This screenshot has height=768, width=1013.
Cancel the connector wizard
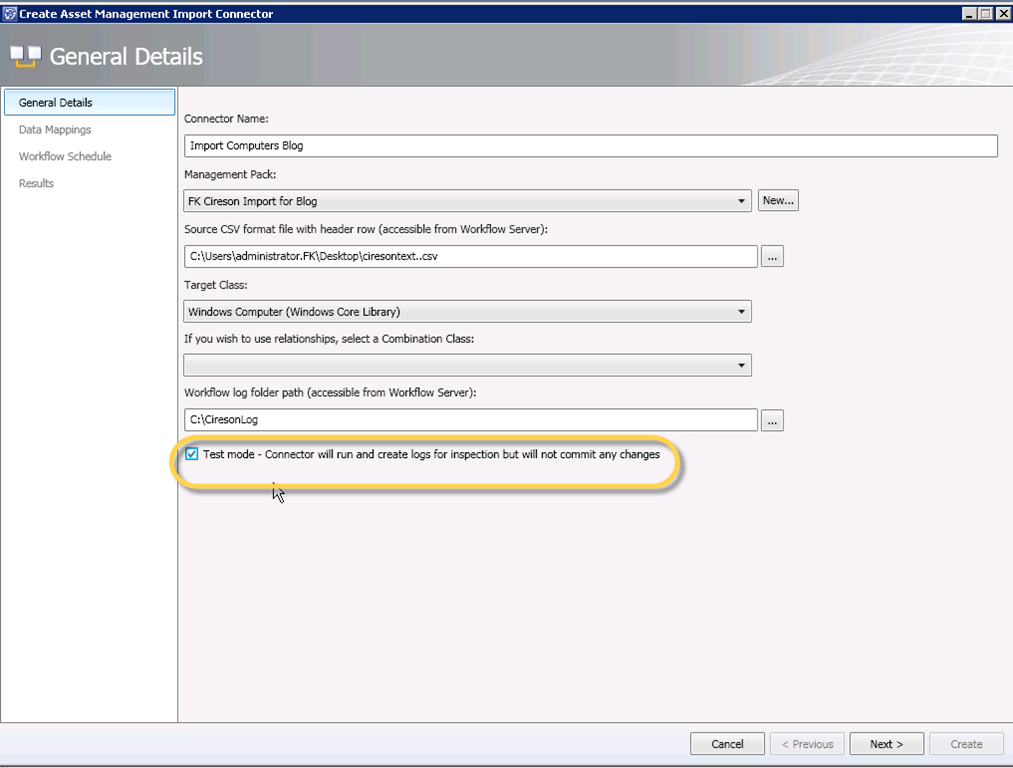point(727,744)
